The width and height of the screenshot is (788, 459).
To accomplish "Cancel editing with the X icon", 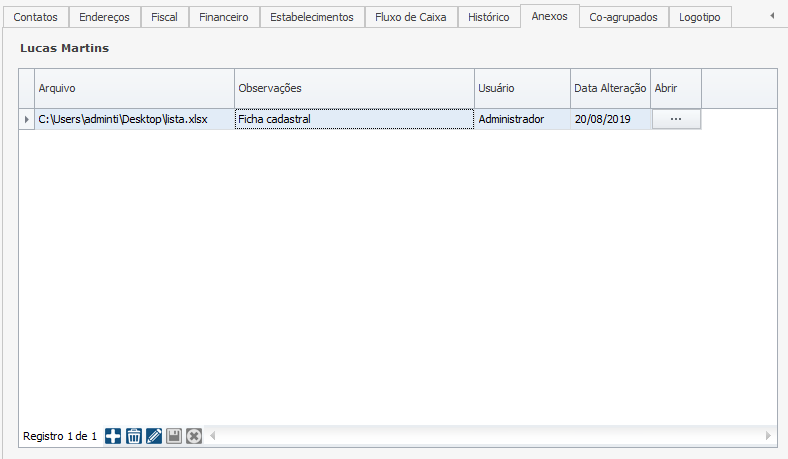I will 194,436.
